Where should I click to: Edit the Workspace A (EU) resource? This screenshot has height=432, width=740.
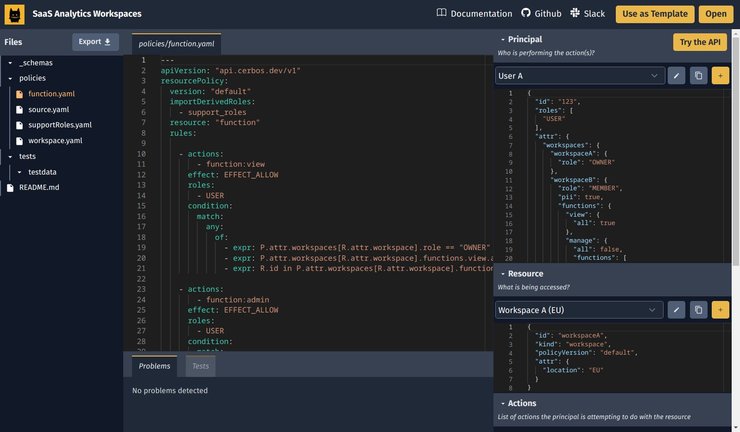pos(677,310)
